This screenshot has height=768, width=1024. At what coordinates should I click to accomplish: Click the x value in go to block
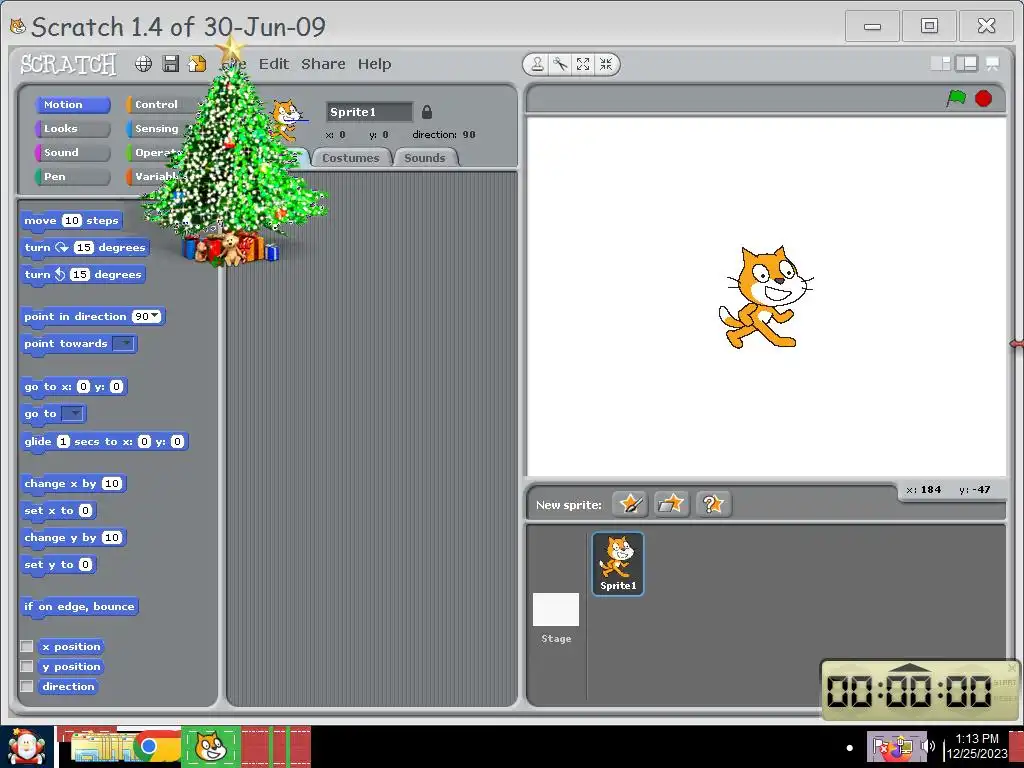coord(83,387)
